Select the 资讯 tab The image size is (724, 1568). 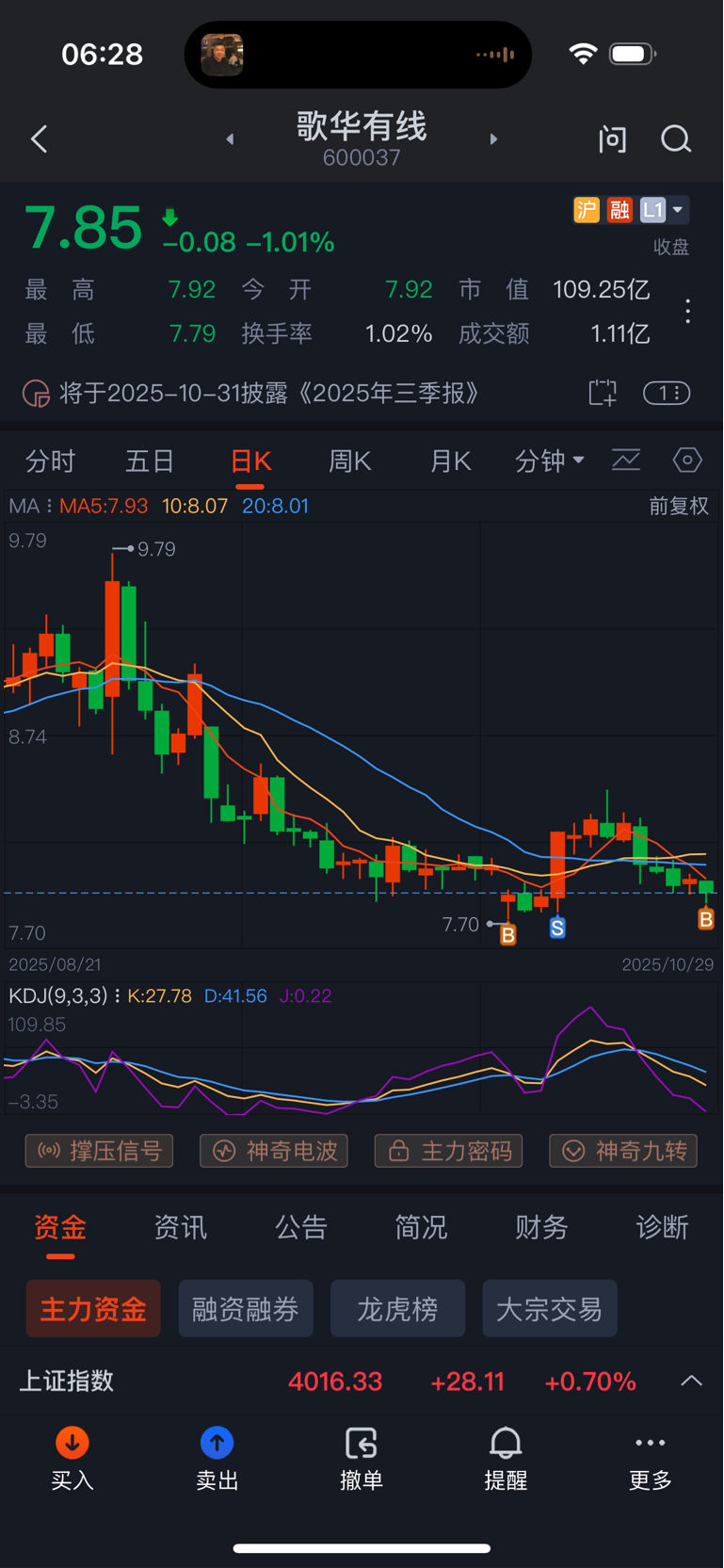181,1227
